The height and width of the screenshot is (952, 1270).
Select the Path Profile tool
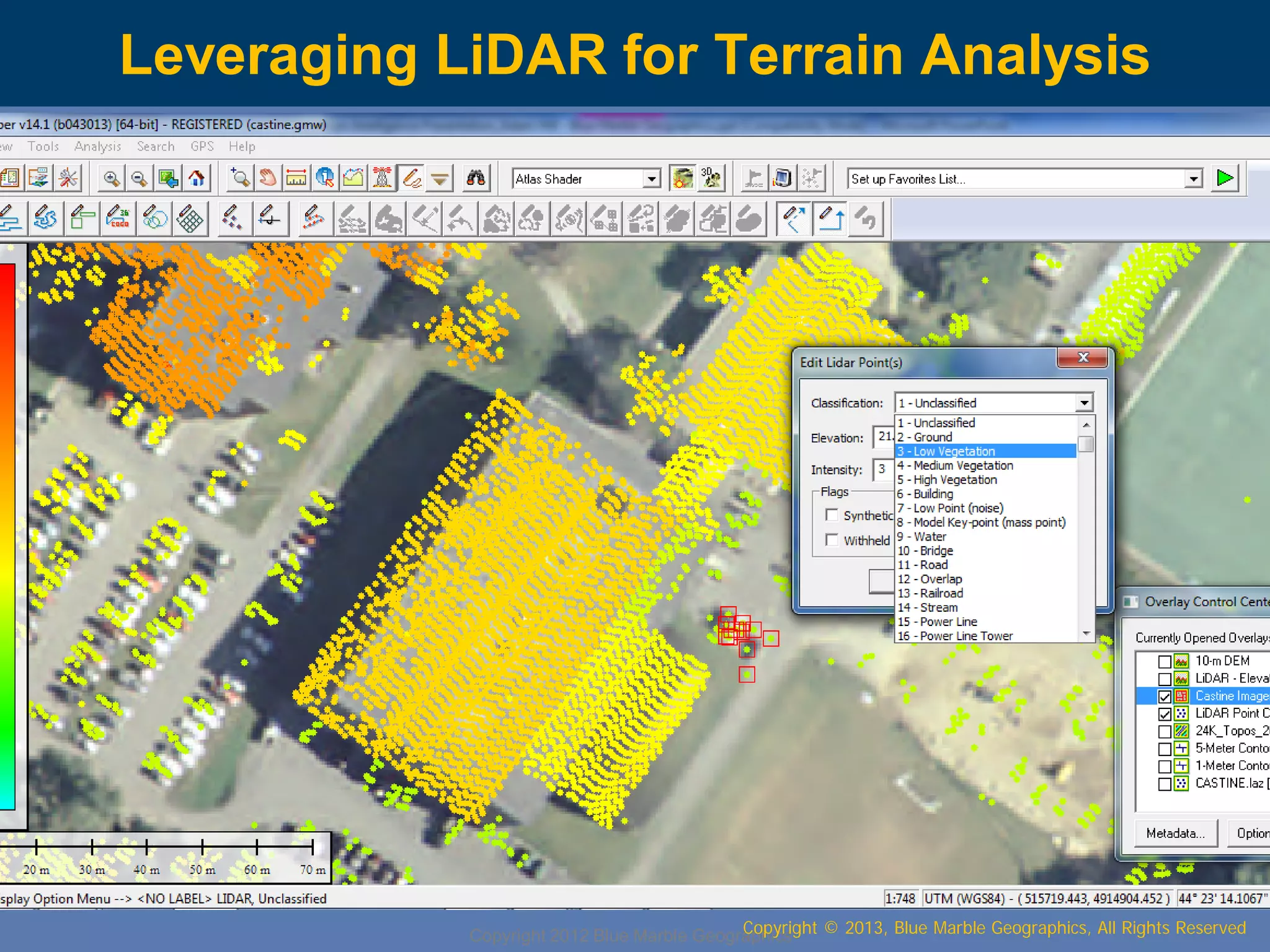(353, 178)
